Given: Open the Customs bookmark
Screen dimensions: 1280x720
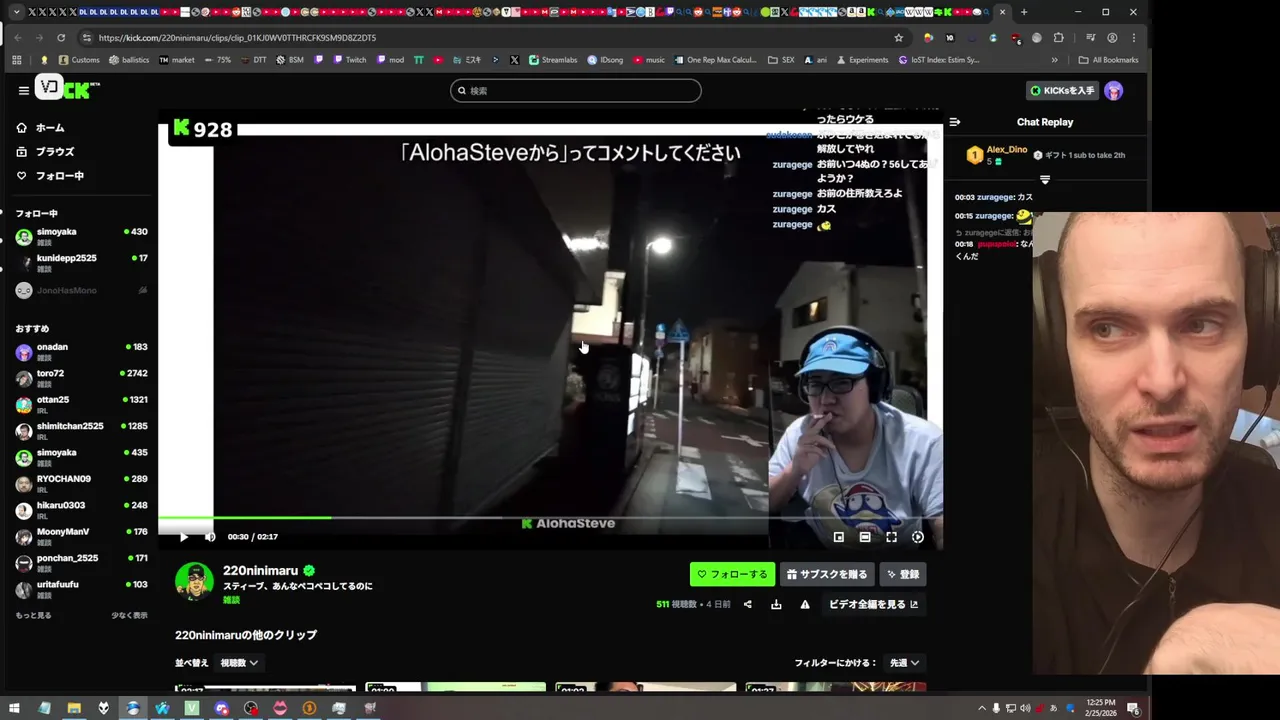Looking at the screenshot, I should pyautogui.click(x=79, y=60).
